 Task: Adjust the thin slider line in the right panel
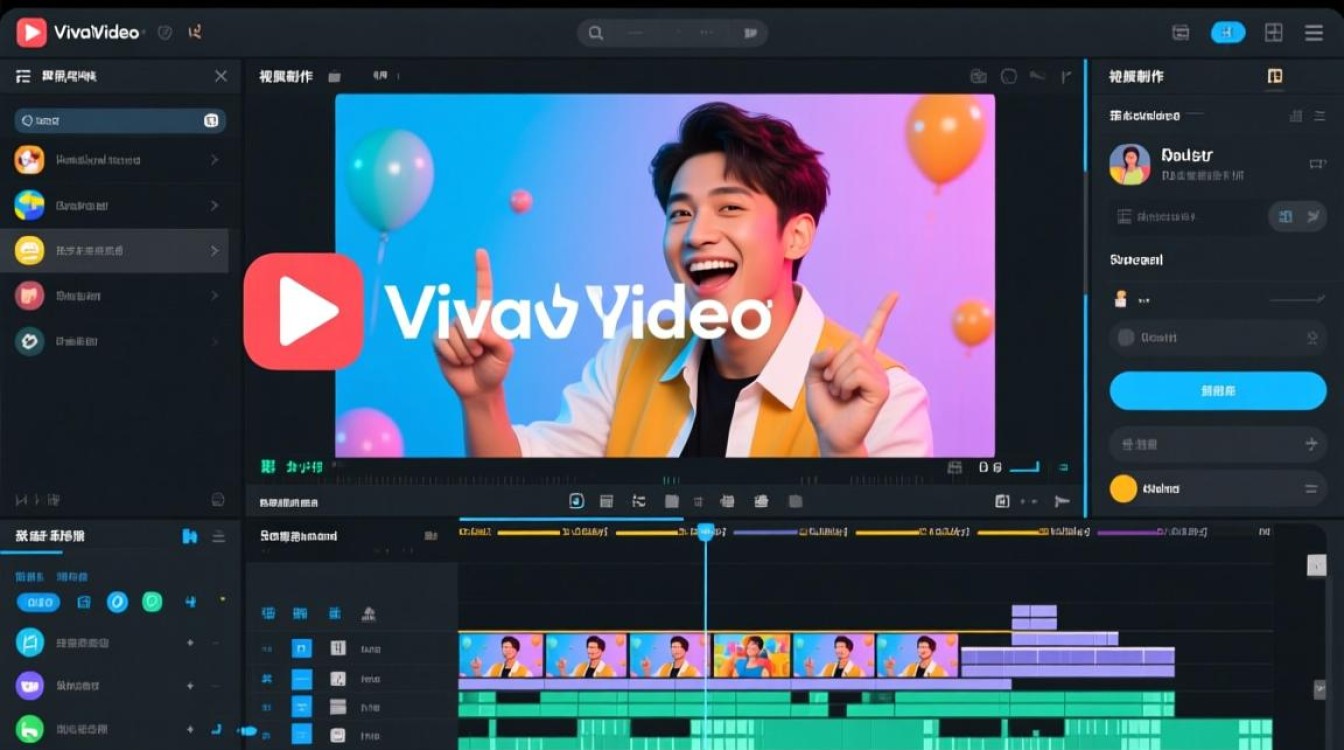[1297, 299]
